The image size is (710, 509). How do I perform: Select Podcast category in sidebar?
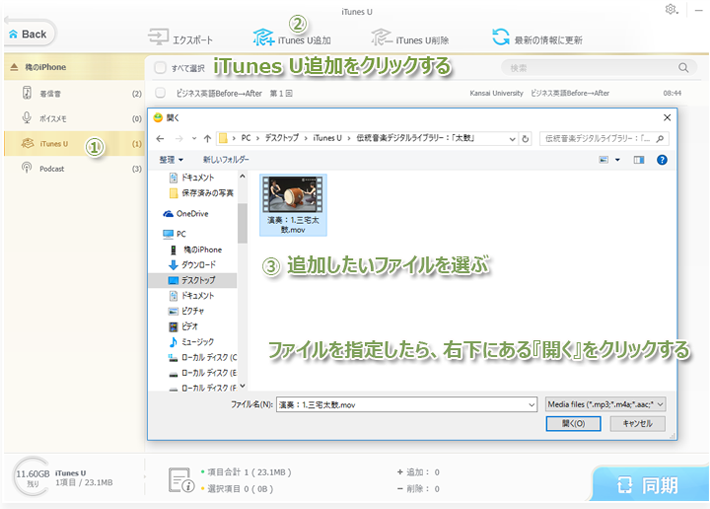[74, 168]
